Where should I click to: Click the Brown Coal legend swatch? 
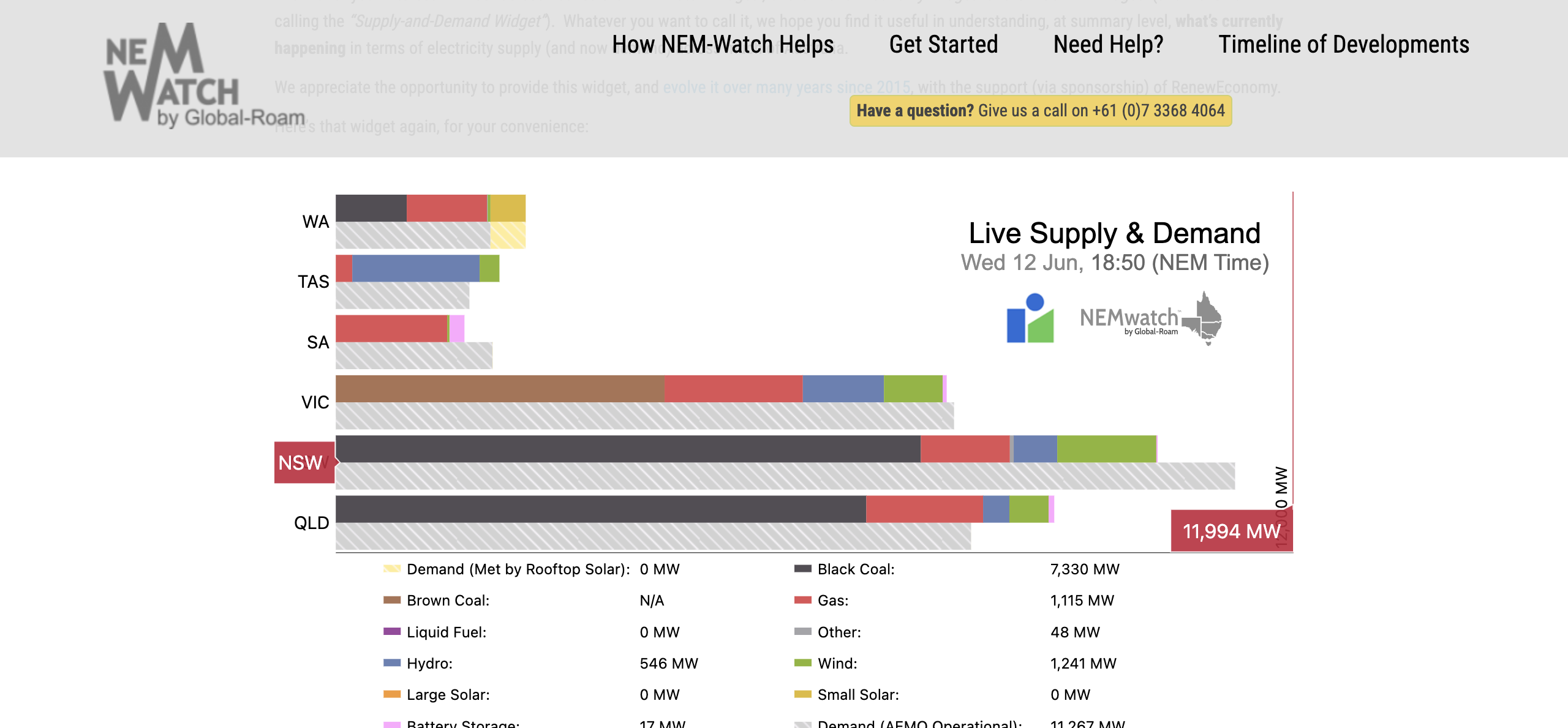coord(392,600)
